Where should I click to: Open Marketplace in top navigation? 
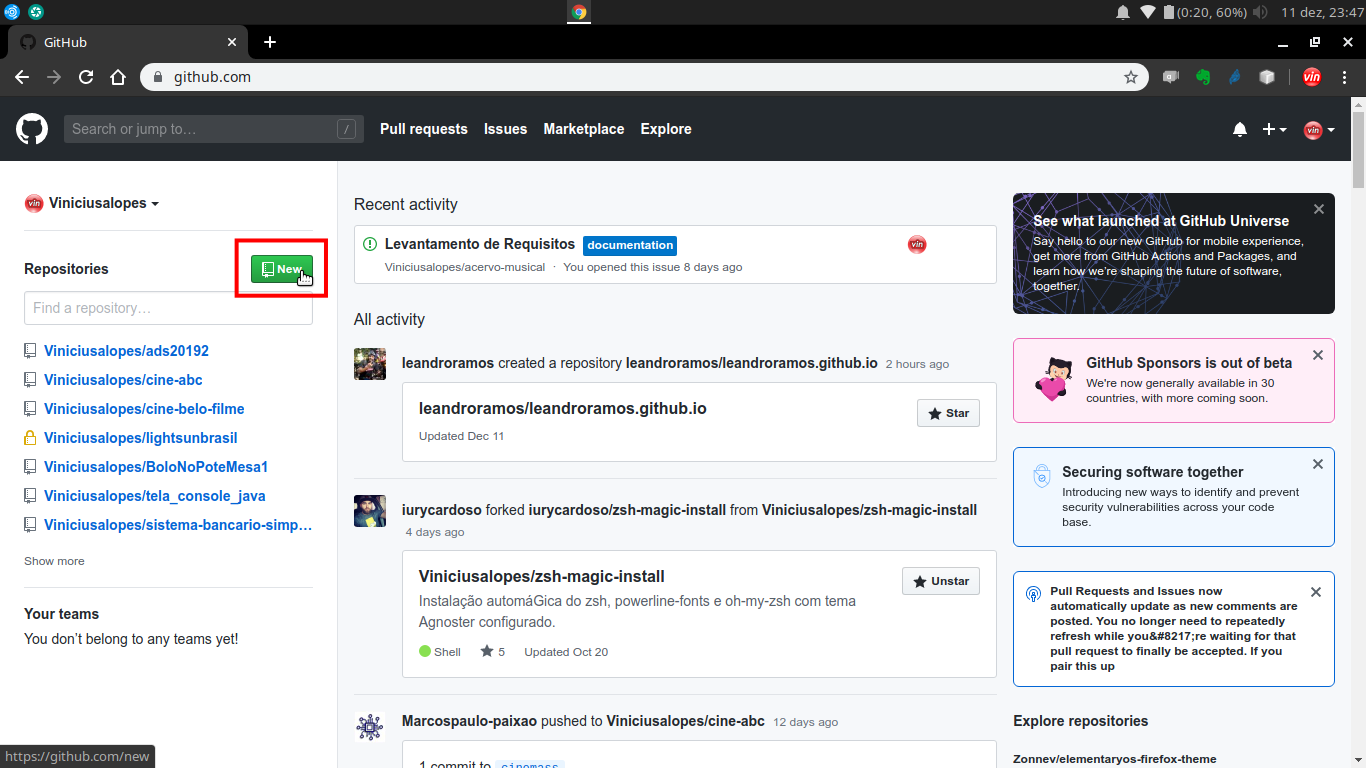pos(584,129)
